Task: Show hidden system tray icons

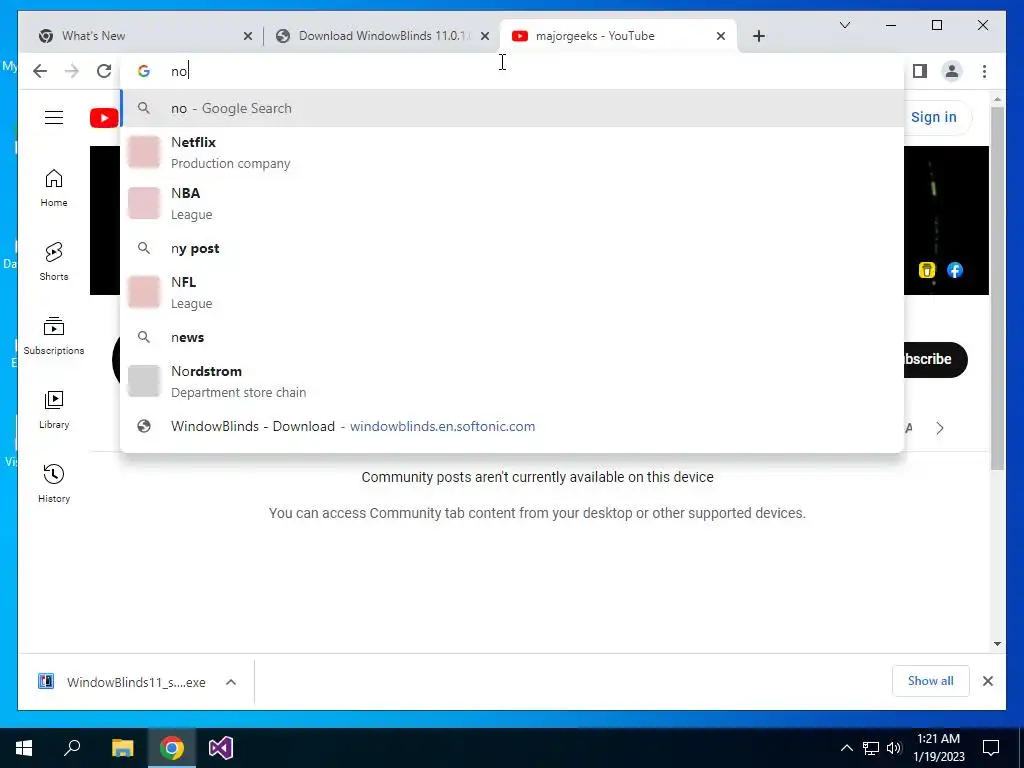Action: [x=846, y=748]
